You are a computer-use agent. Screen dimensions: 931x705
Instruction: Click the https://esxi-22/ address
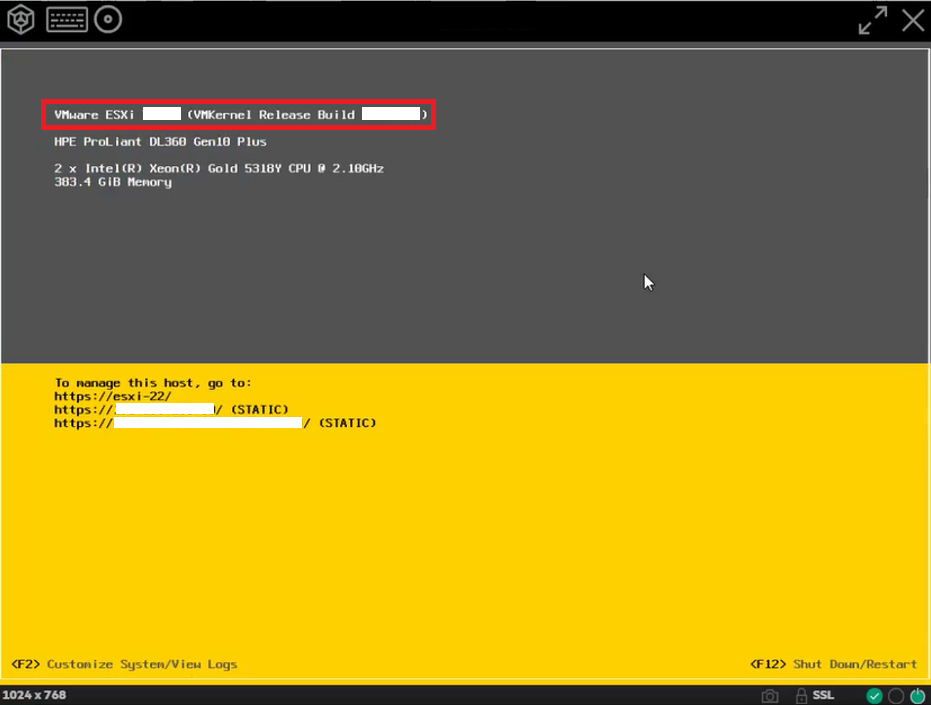tap(113, 396)
